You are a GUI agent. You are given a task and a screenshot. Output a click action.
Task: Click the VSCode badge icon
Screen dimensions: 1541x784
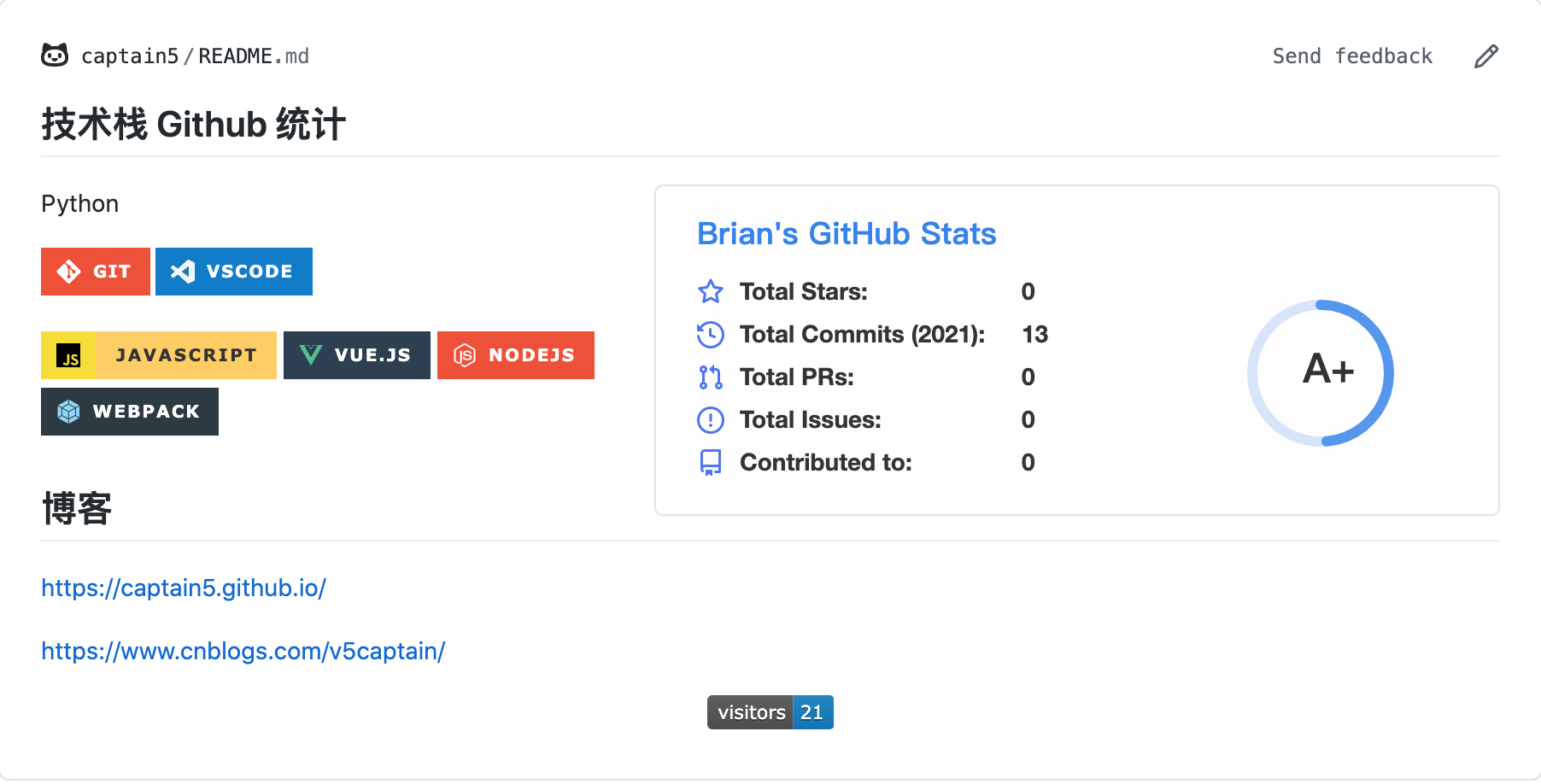click(x=180, y=272)
